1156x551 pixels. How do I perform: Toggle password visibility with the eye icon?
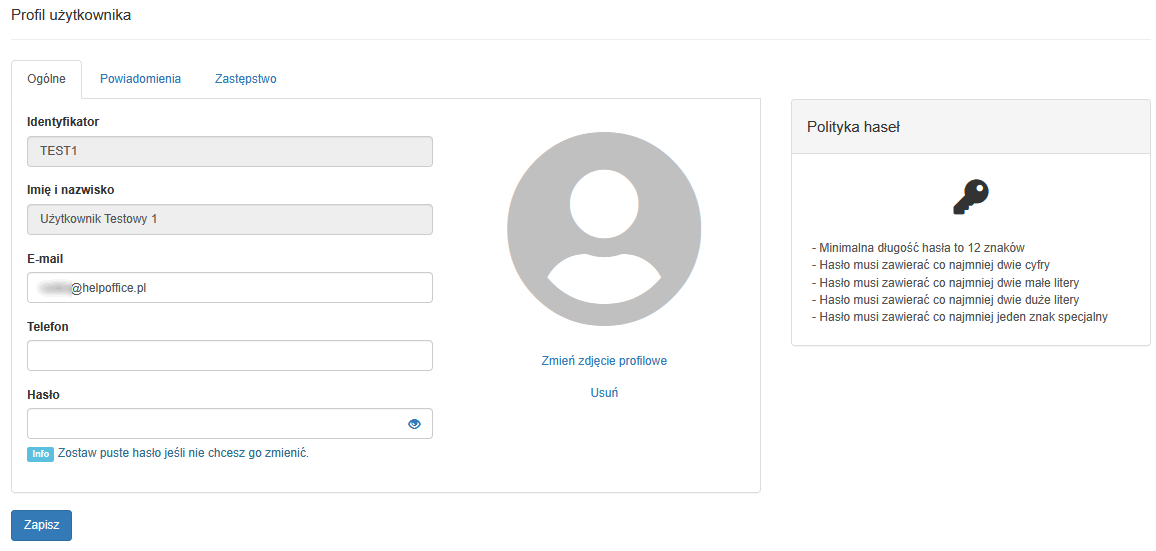[414, 424]
